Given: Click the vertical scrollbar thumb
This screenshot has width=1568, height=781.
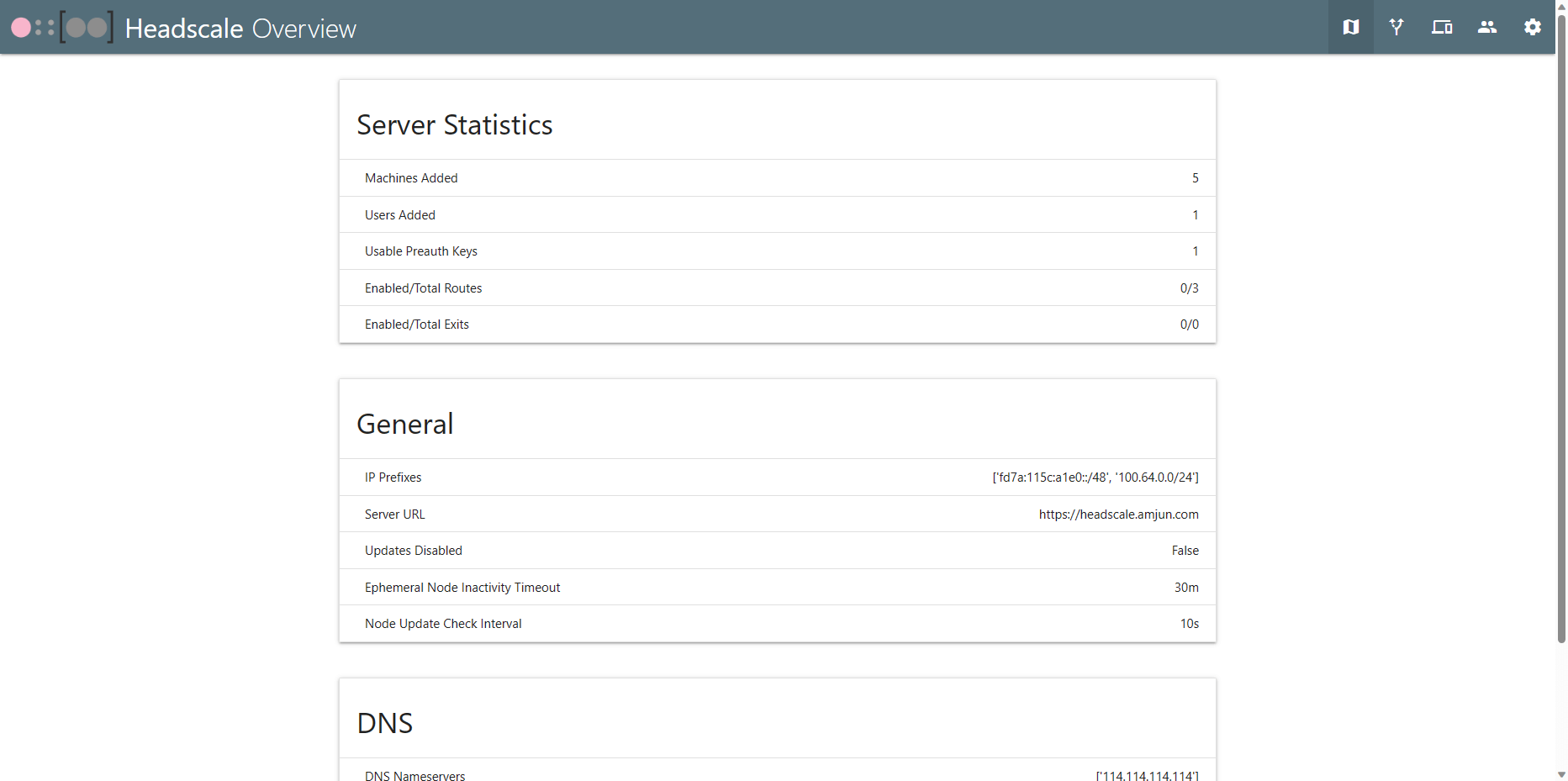Looking at the screenshot, I should pos(1561,336).
